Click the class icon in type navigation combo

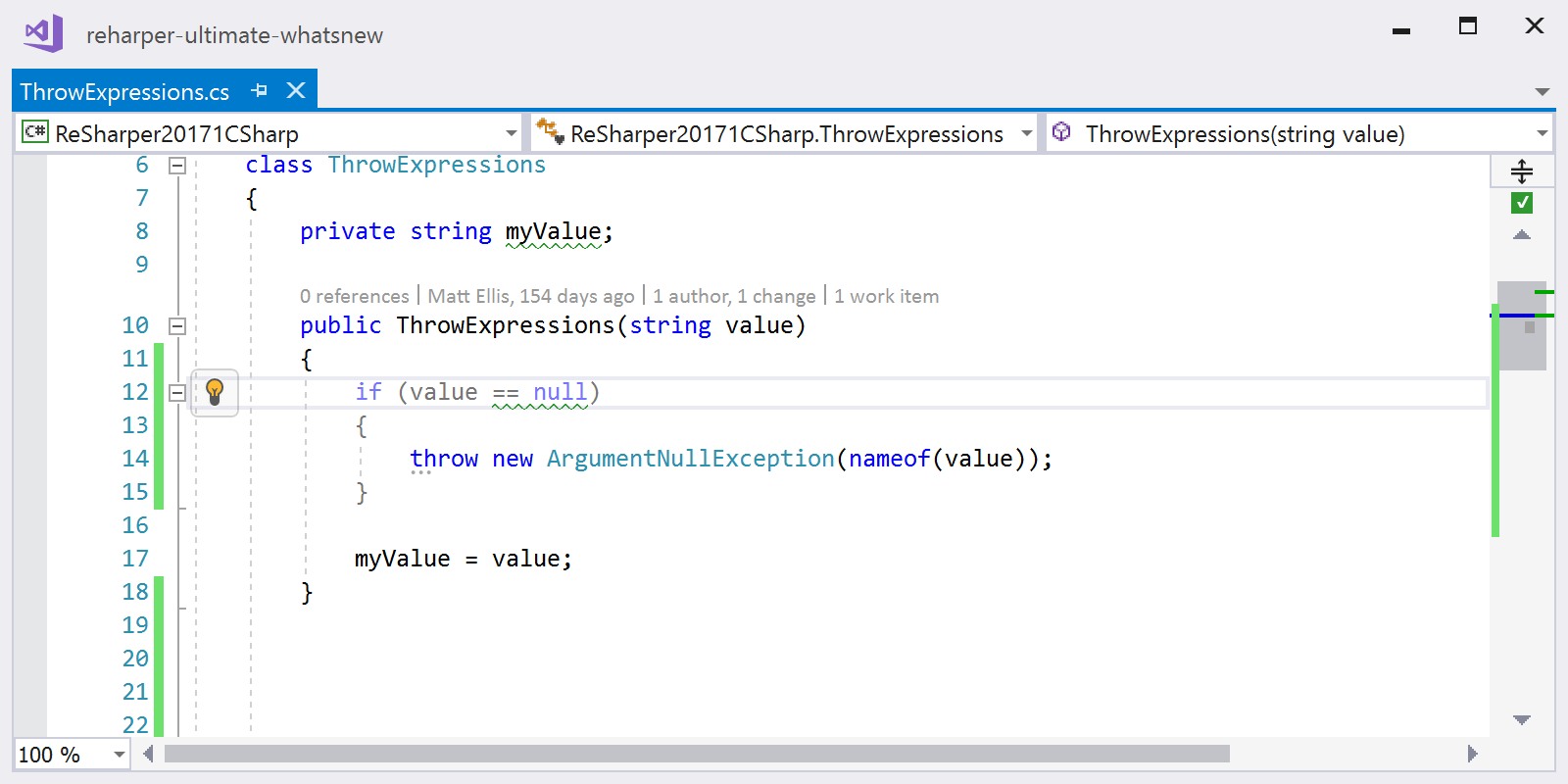point(550,130)
